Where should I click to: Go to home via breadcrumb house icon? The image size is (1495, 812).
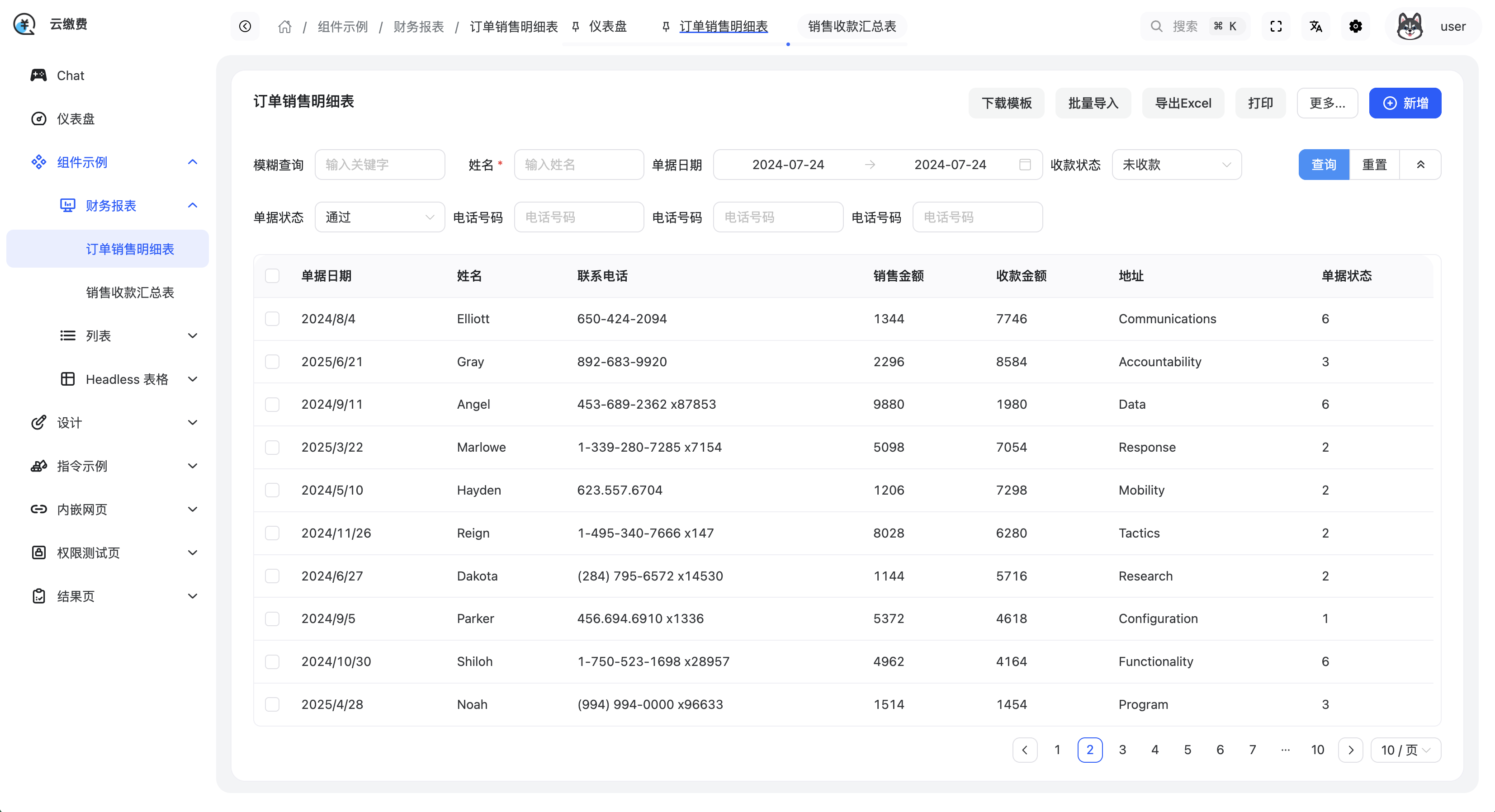(284, 27)
